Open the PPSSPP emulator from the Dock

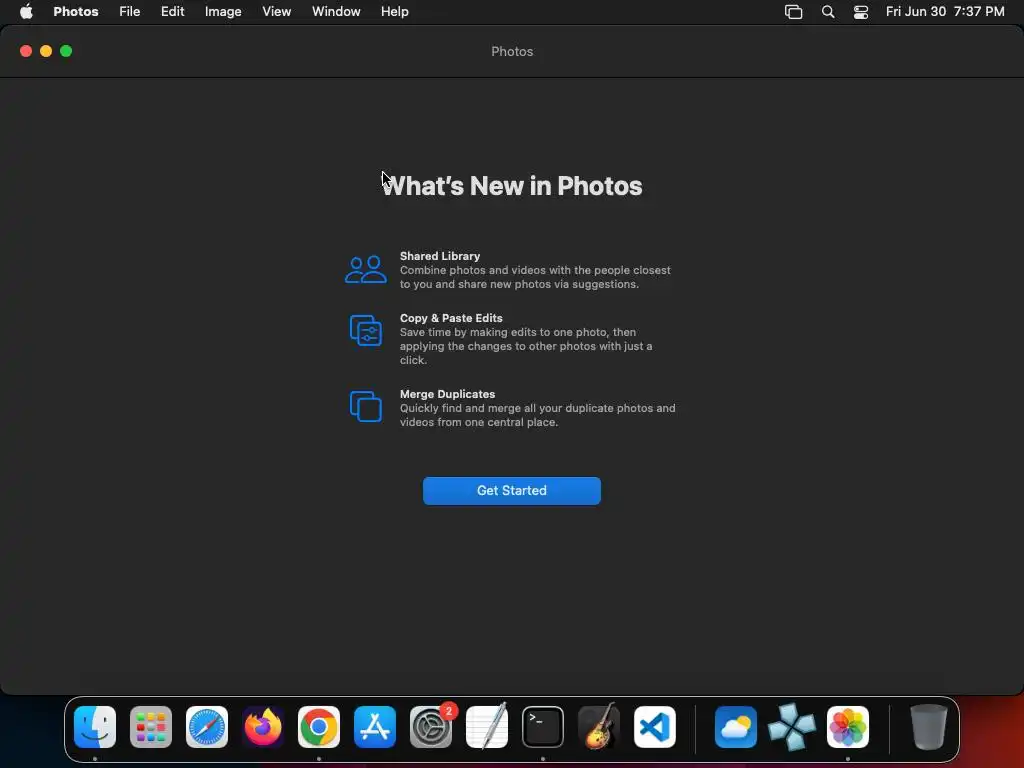(792, 727)
